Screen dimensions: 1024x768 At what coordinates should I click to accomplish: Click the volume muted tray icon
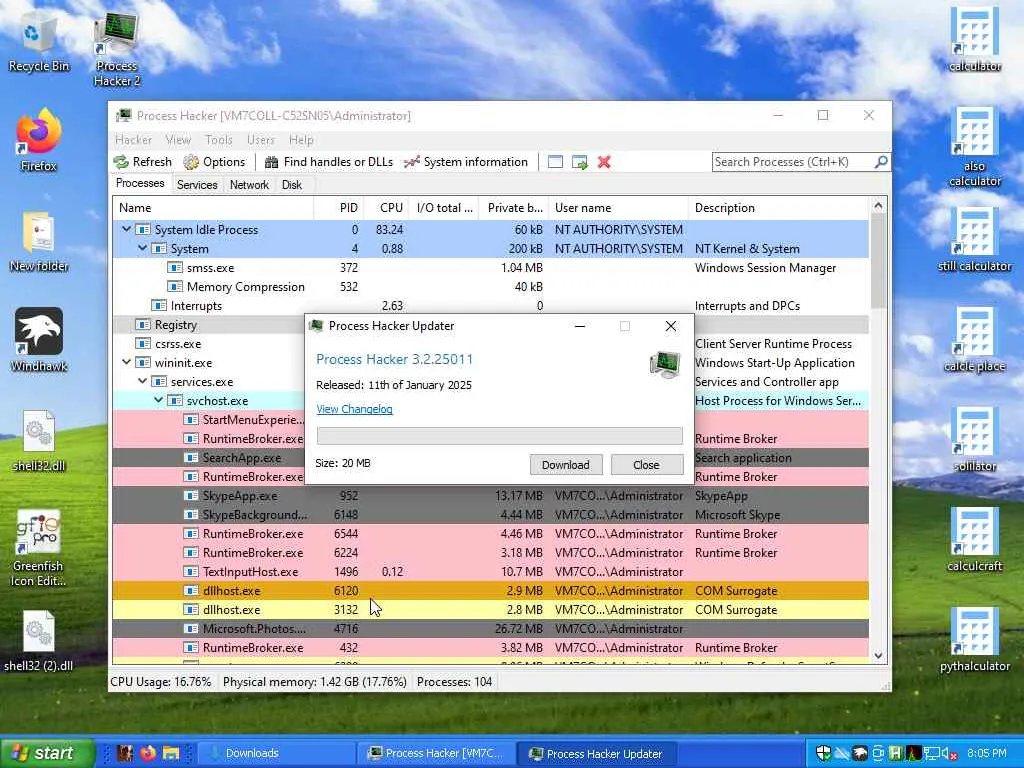click(948, 754)
